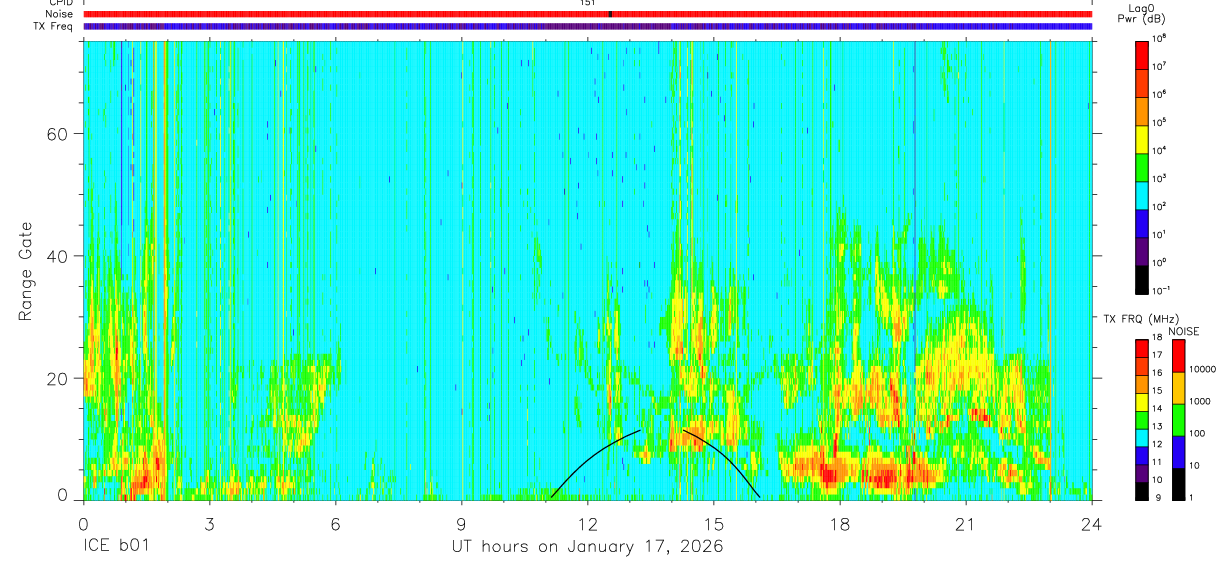Click the 'ICE b01' radar label
Screen dimensions: 1228x567
point(116,546)
